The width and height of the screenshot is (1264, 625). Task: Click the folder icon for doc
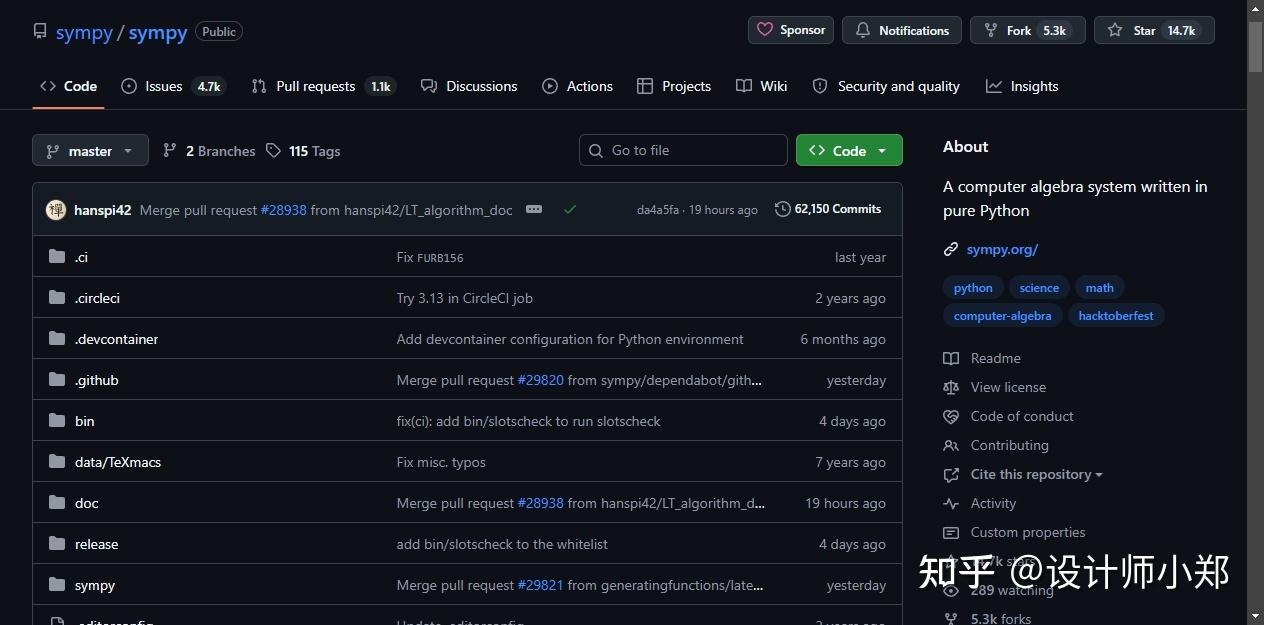[57, 503]
